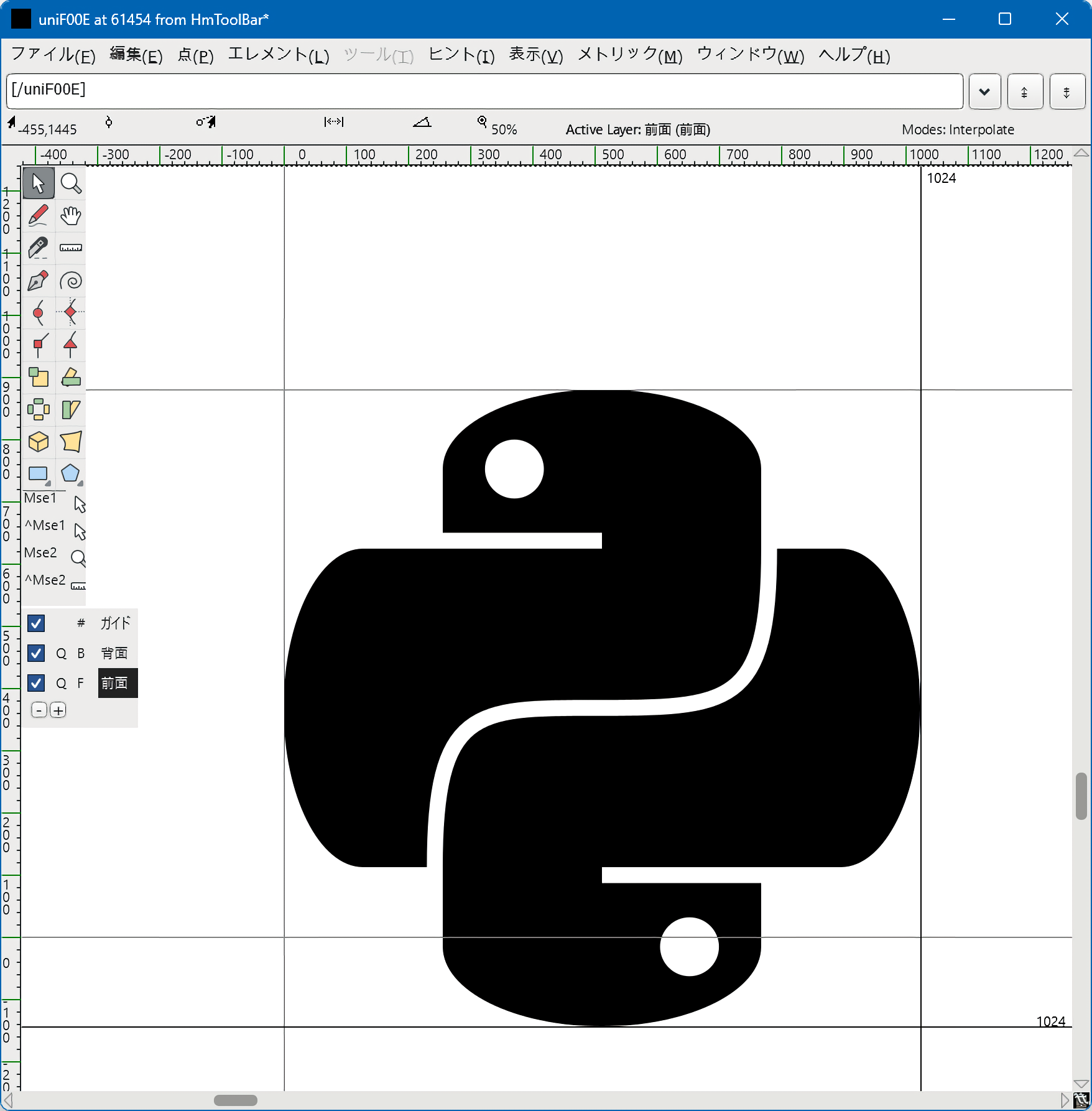This screenshot has height=1111, width=1092.
Task: Select the Polygon shape tool
Action: click(x=71, y=474)
